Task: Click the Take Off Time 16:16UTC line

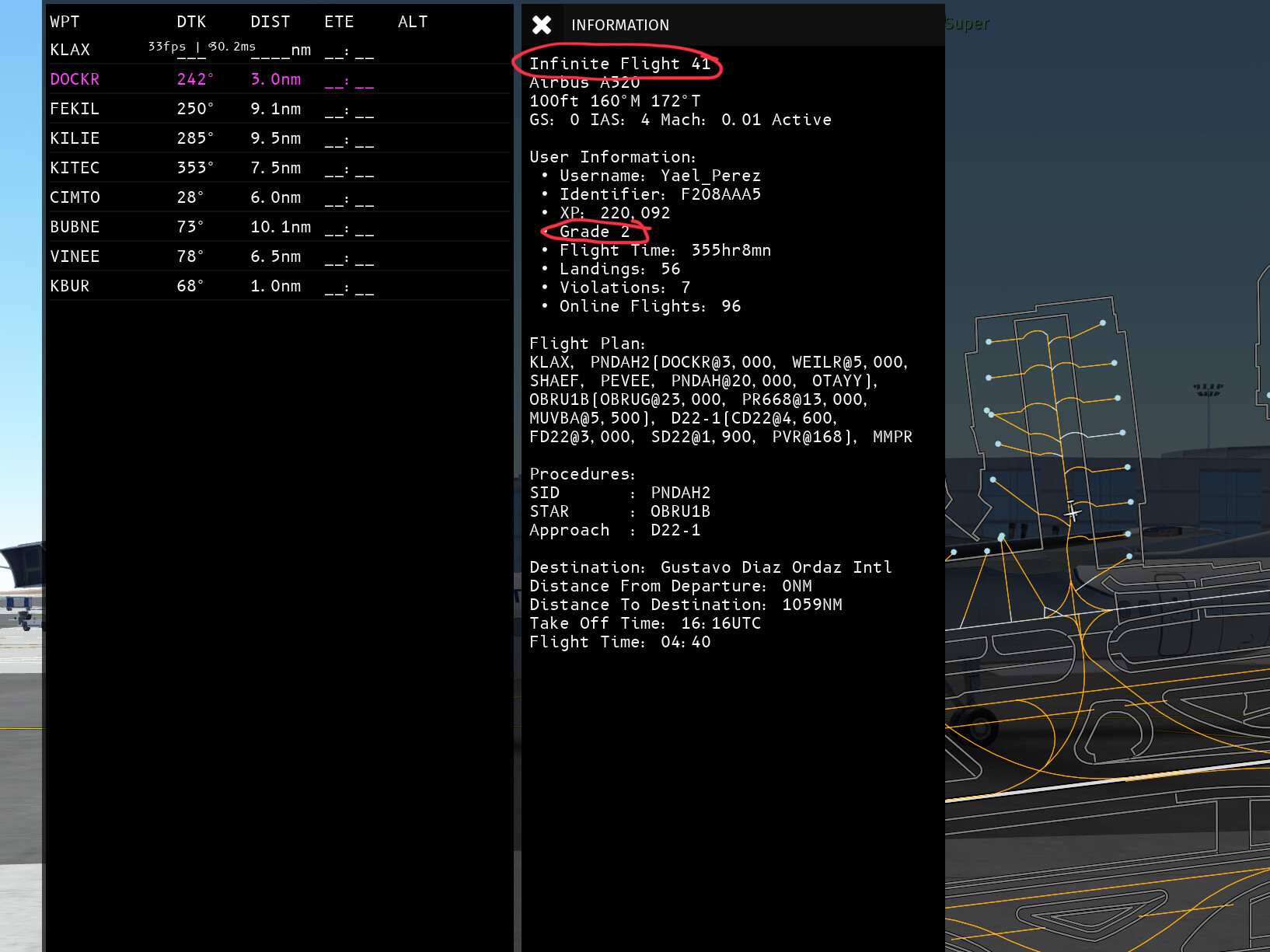Action: pyautogui.click(x=645, y=623)
